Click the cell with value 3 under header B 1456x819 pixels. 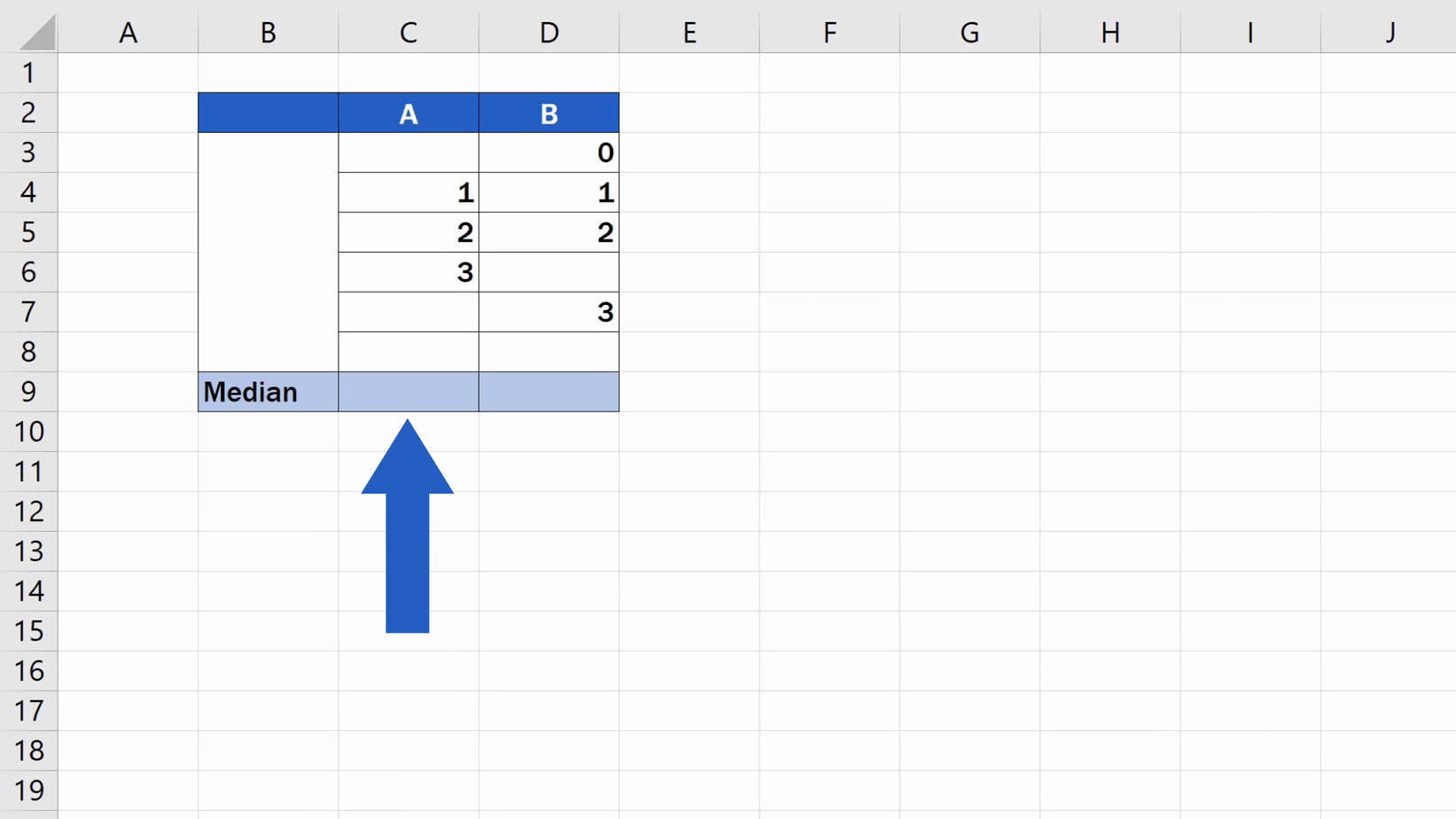click(x=549, y=312)
